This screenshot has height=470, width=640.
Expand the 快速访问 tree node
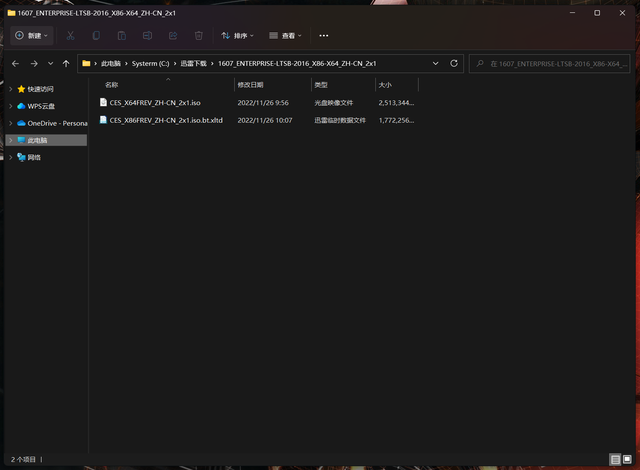[11, 89]
